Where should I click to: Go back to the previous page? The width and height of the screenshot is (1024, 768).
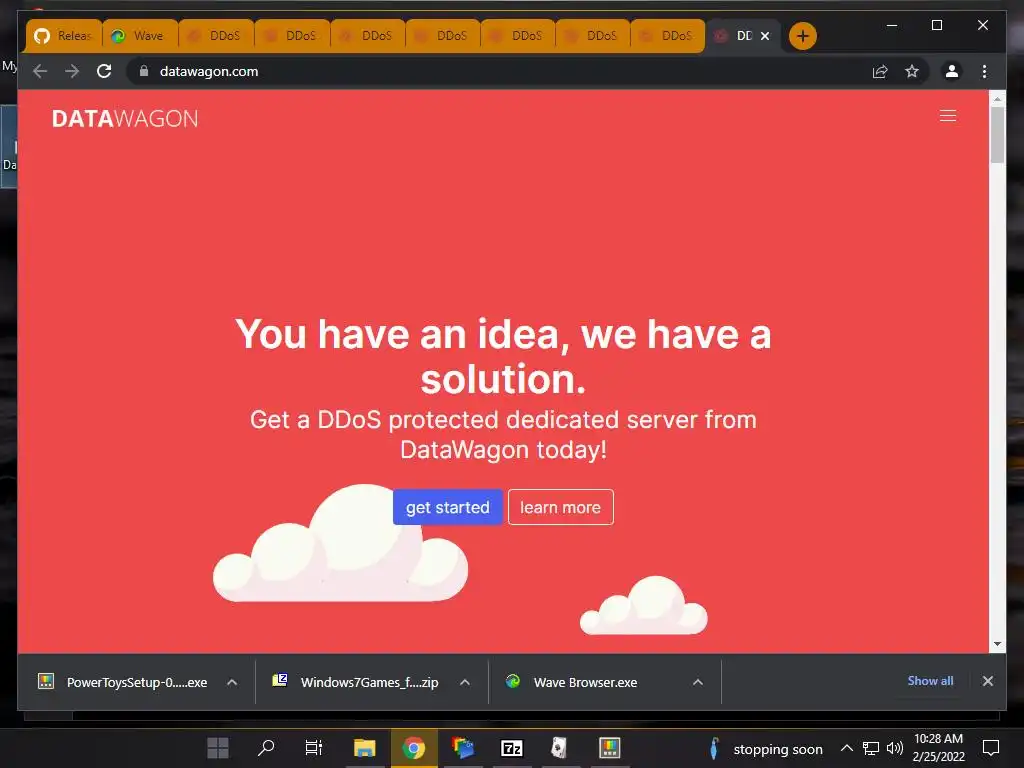(40, 71)
